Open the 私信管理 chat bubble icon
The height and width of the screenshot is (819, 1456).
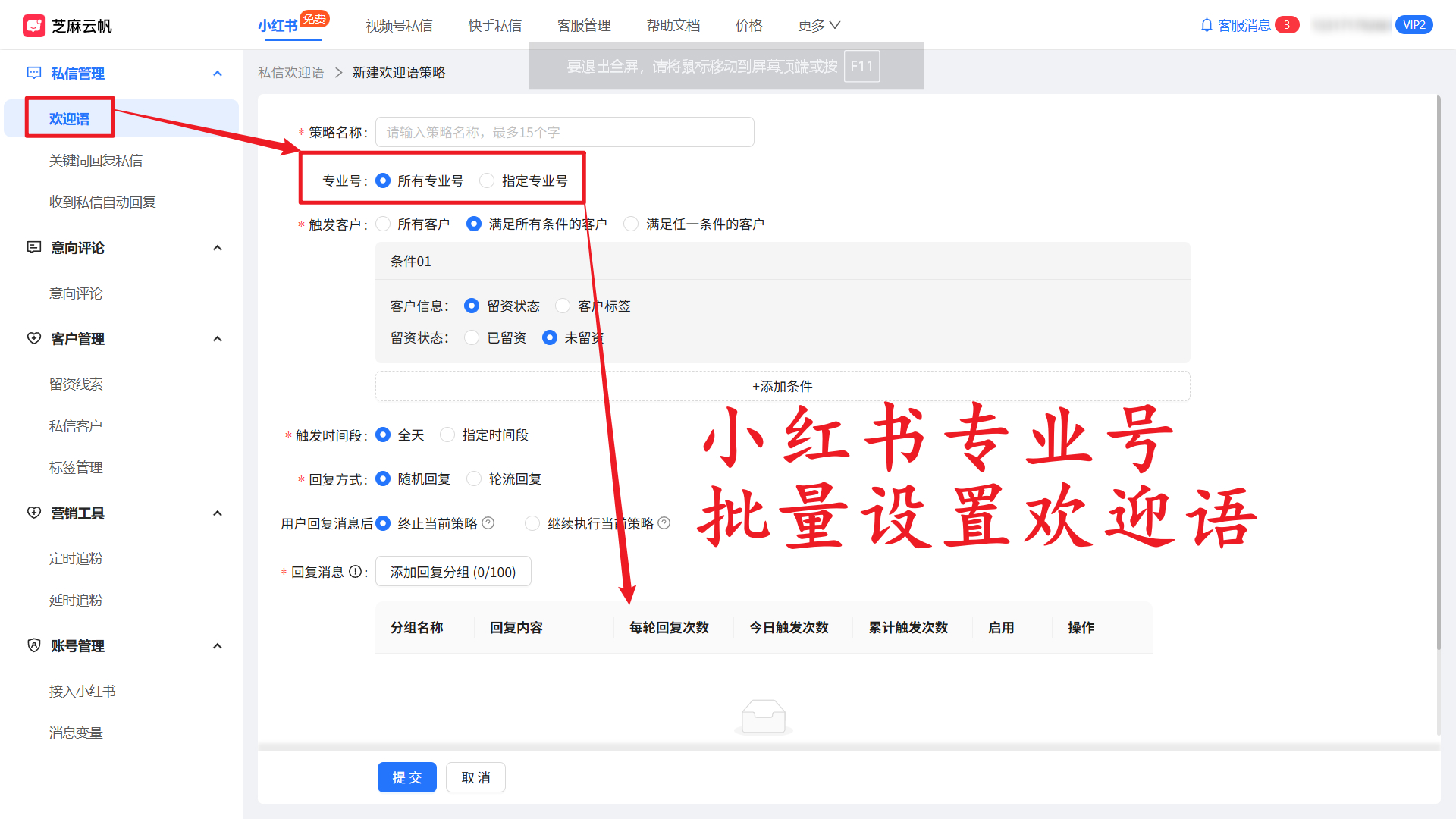click(x=33, y=73)
